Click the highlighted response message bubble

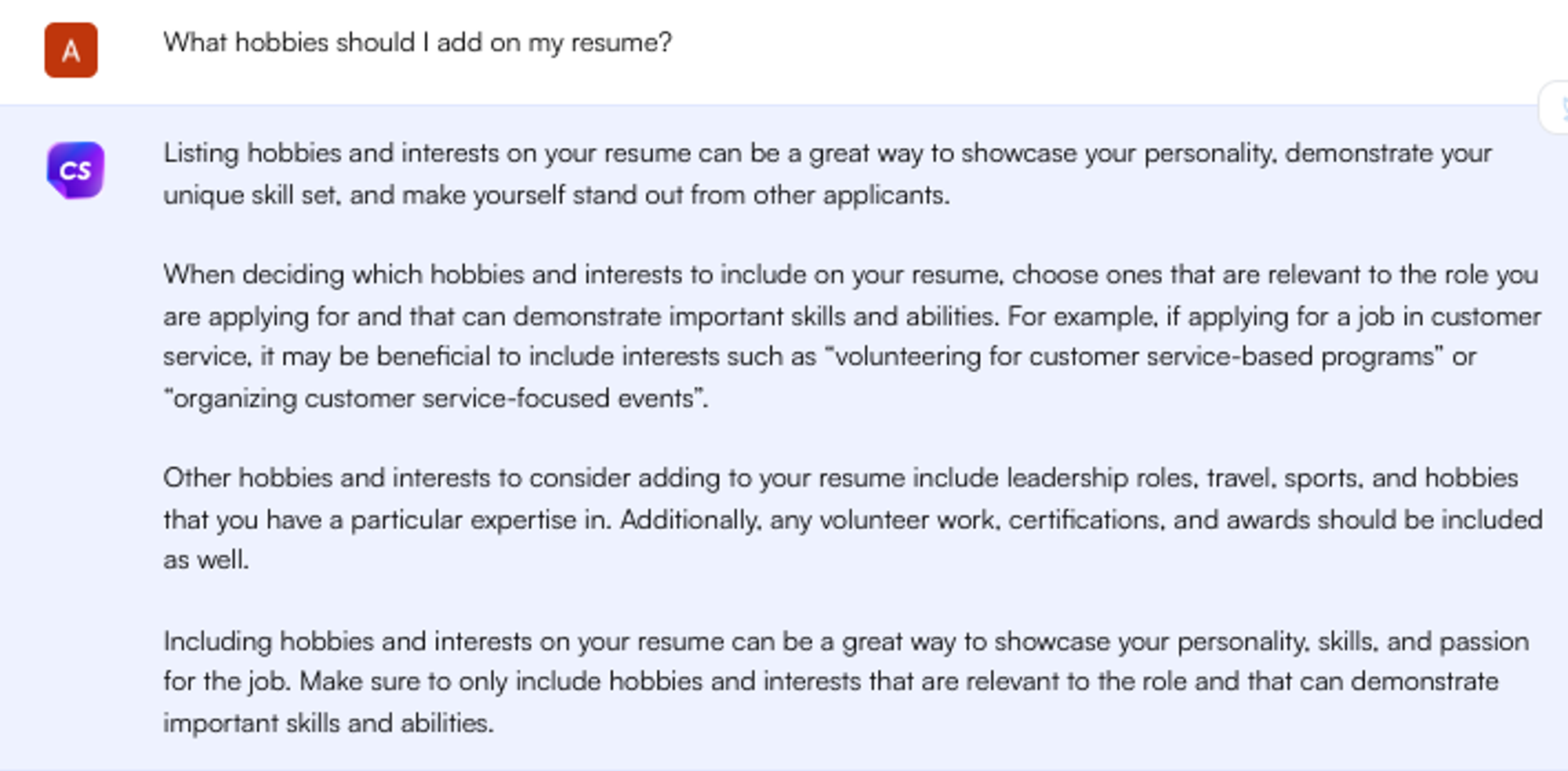[784, 431]
